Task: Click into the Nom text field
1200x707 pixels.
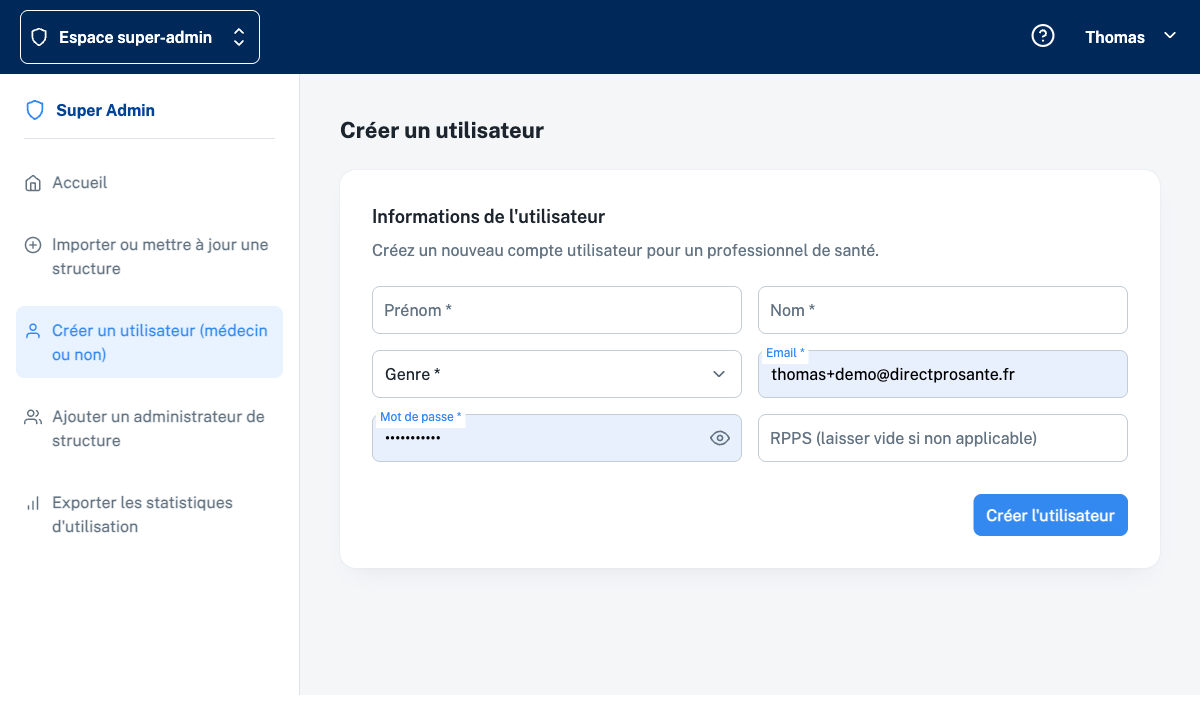Action: 942,310
